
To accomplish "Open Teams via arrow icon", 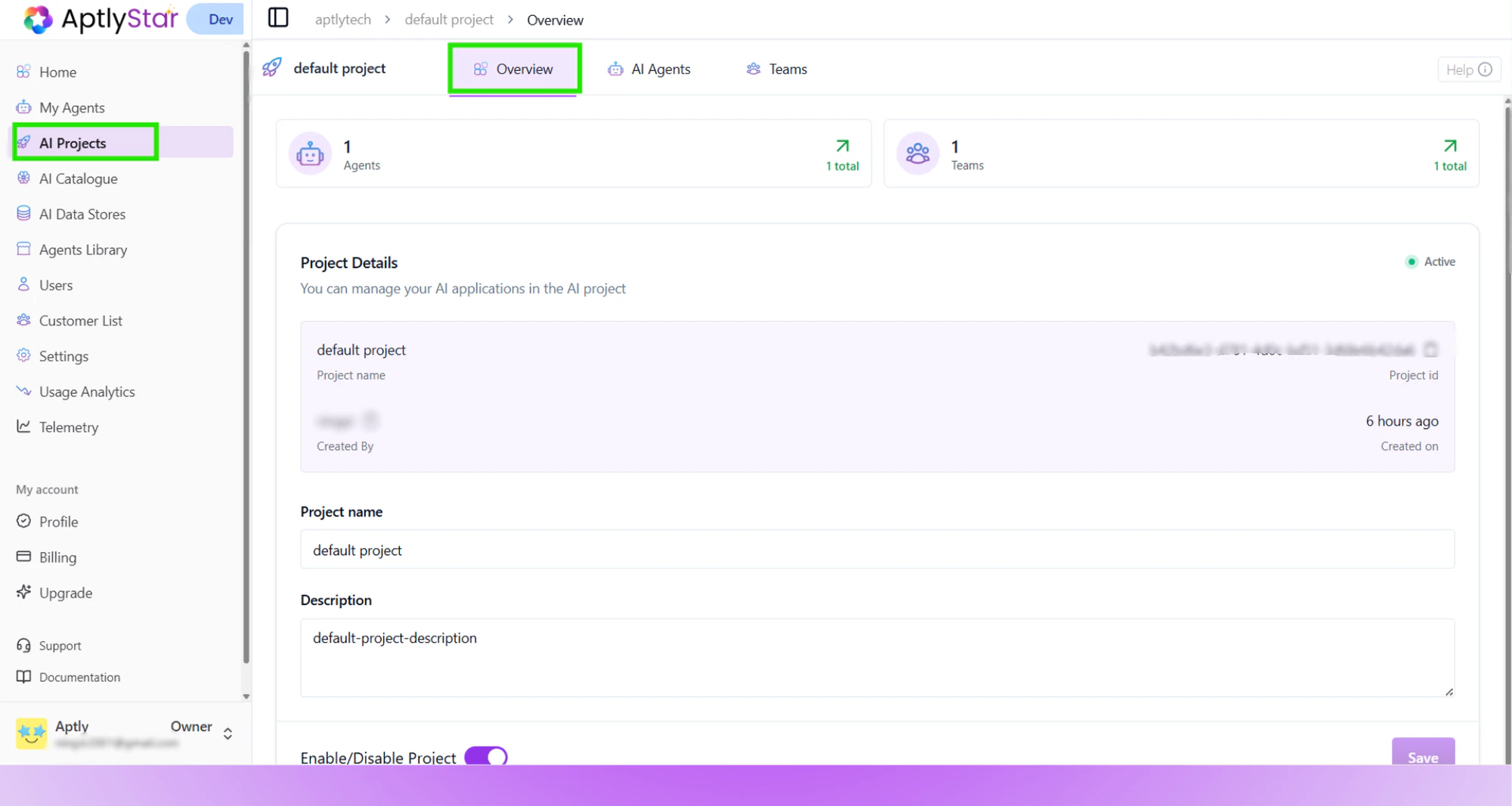I will pos(1450,146).
